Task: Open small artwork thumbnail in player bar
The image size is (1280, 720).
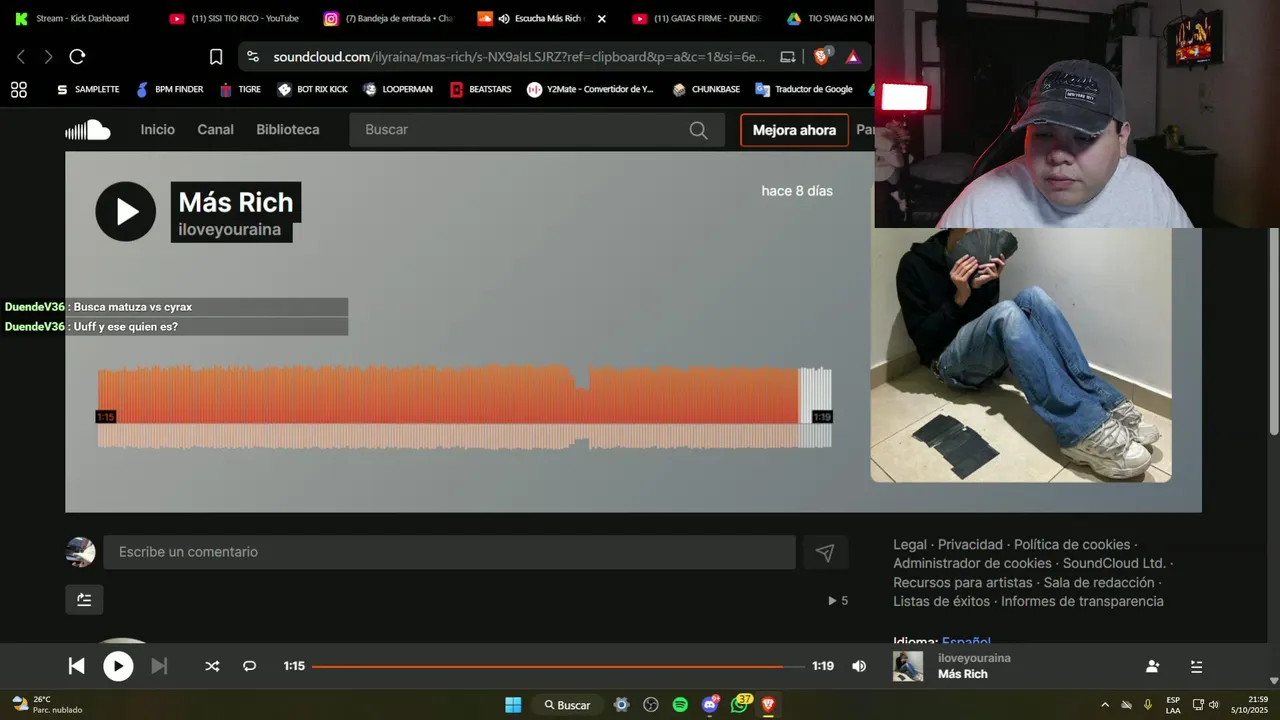Action: [x=908, y=666]
